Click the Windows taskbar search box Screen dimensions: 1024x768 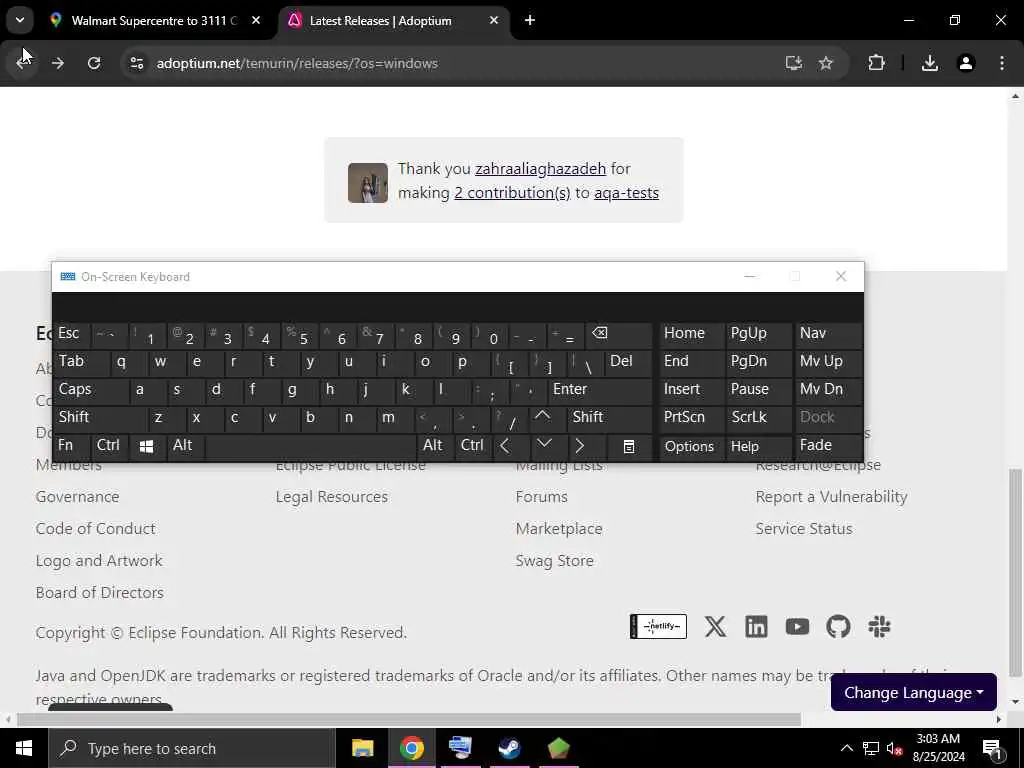[192, 748]
